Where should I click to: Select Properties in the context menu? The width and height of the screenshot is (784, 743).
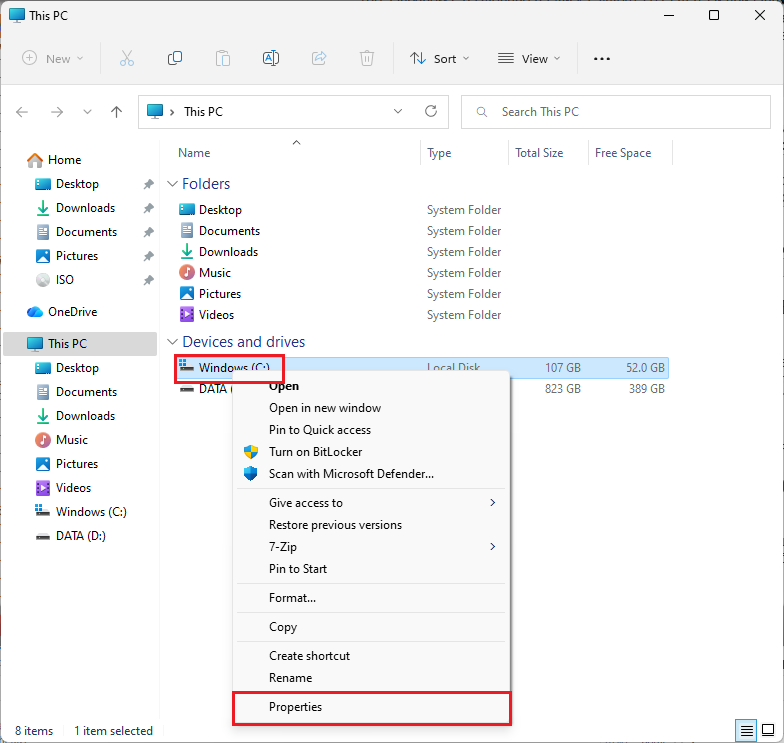tap(296, 707)
